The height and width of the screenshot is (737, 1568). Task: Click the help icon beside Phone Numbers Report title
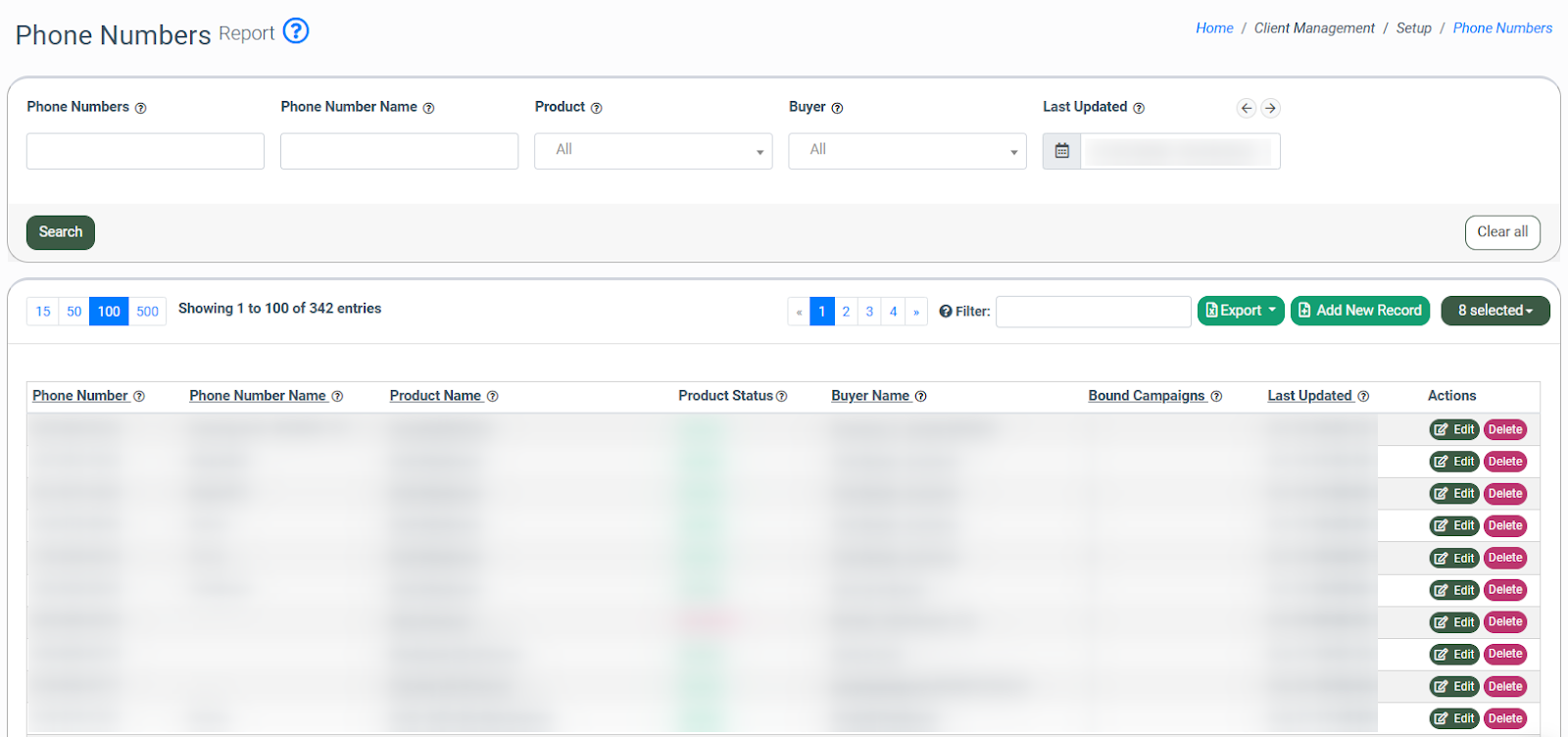click(296, 31)
